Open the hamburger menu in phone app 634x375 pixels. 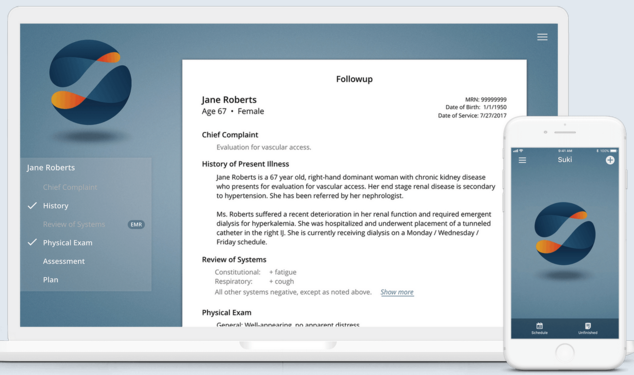click(522, 160)
